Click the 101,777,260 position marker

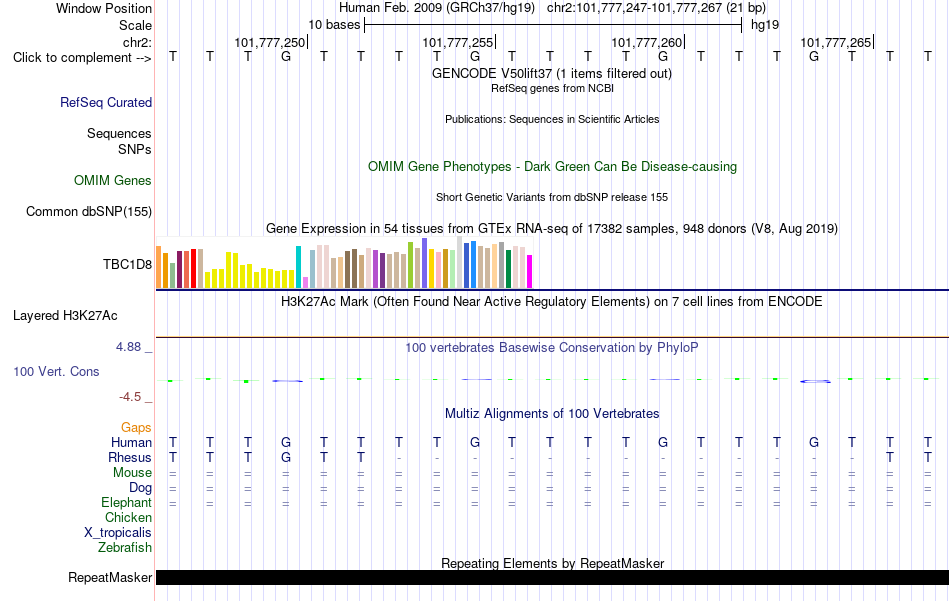pos(648,42)
